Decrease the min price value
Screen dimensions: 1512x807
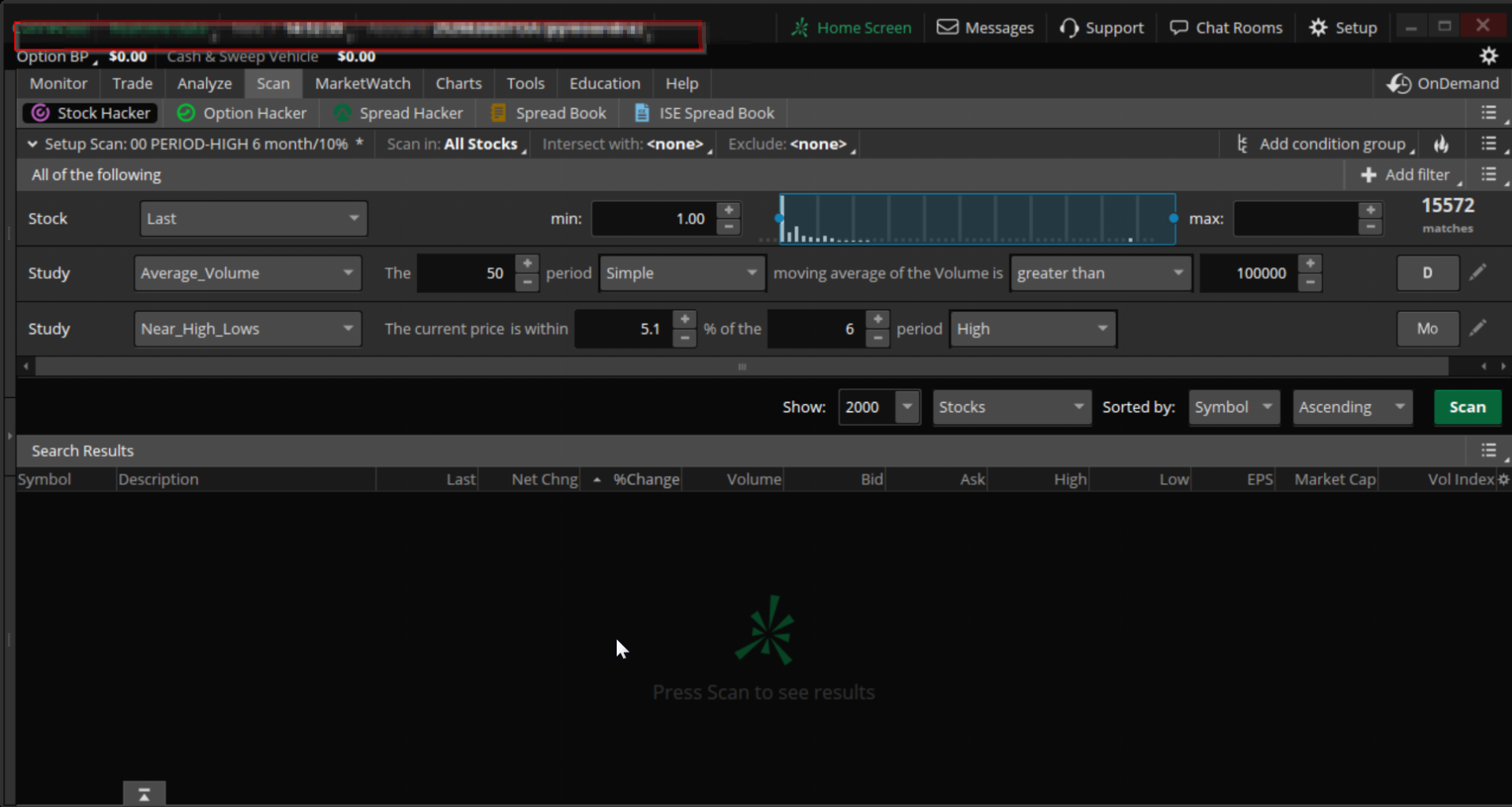click(728, 228)
